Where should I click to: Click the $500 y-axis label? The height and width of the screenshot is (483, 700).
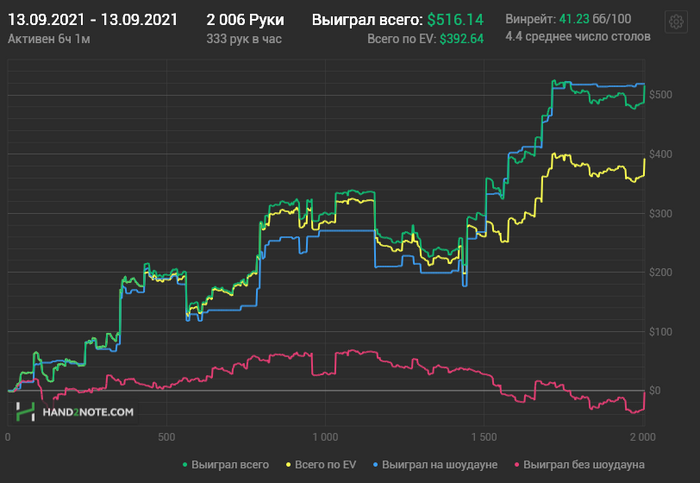(661, 95)
